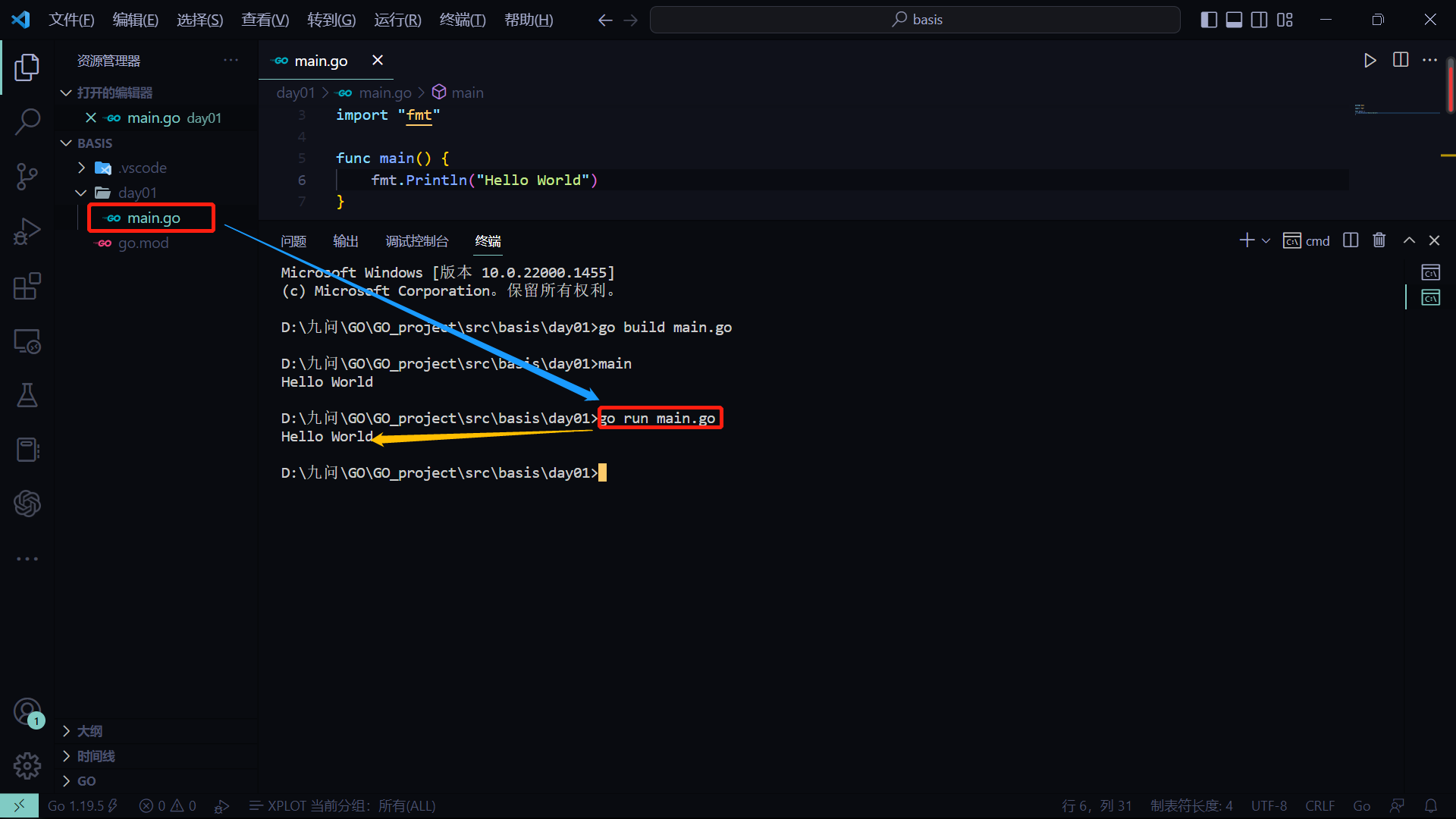Open the Extensions view
The image size is (1456, 819).
click(27, 286)
